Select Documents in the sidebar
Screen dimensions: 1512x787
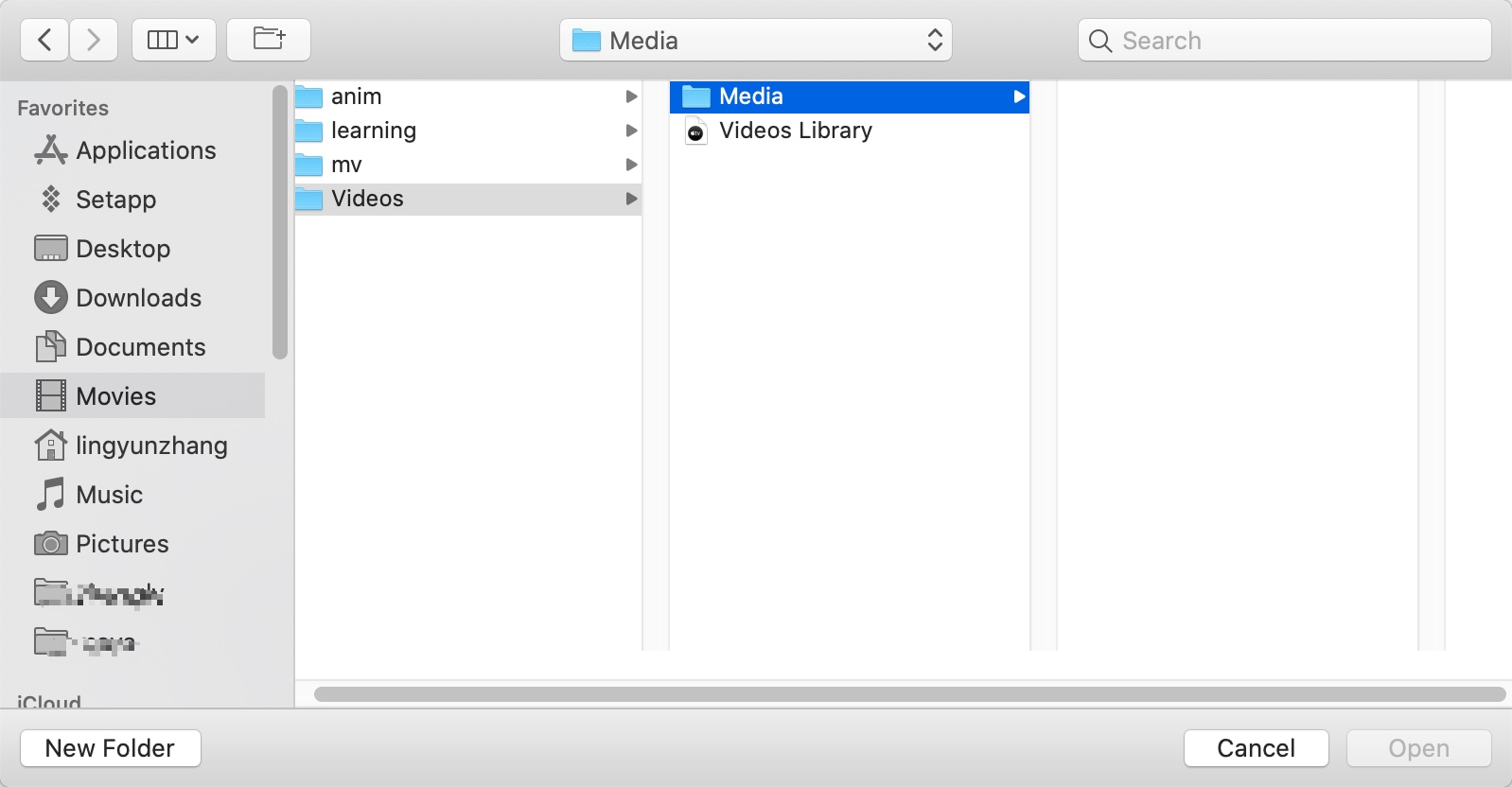tap(140, 347)
